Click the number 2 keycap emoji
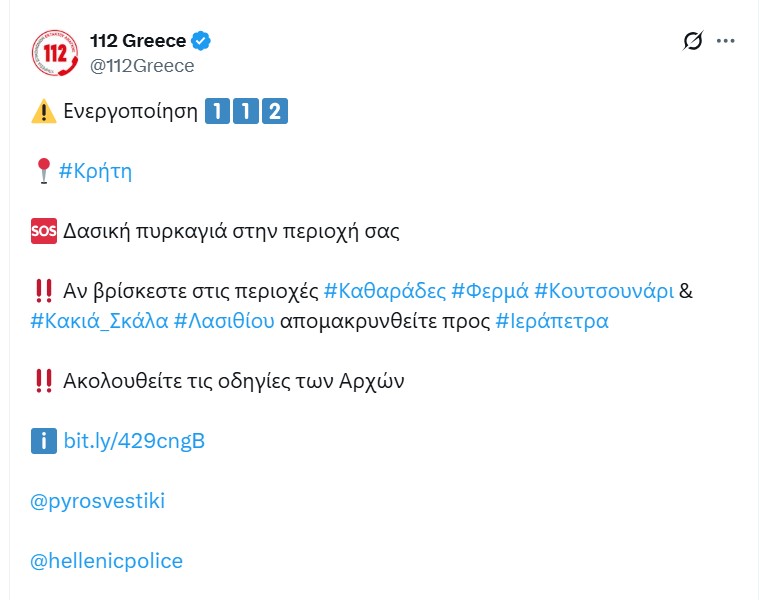This screenshot has height=600, width=759. pos(274,111)
